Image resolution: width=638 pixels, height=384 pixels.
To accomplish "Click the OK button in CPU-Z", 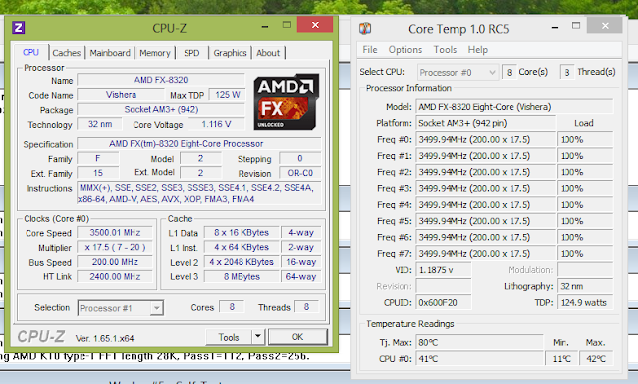I will [297, 337].
